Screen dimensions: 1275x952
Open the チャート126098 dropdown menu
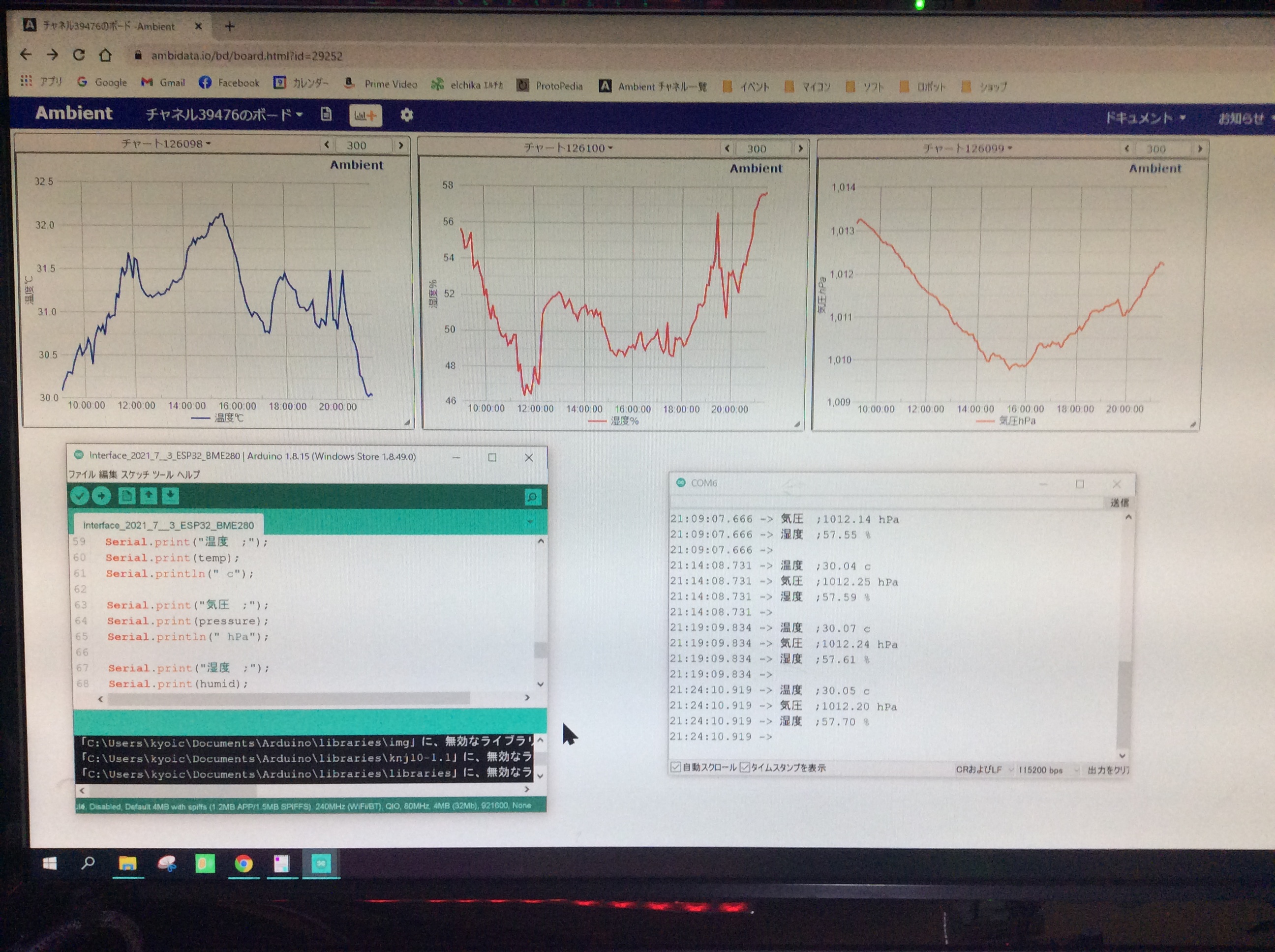tap(166, 144)
